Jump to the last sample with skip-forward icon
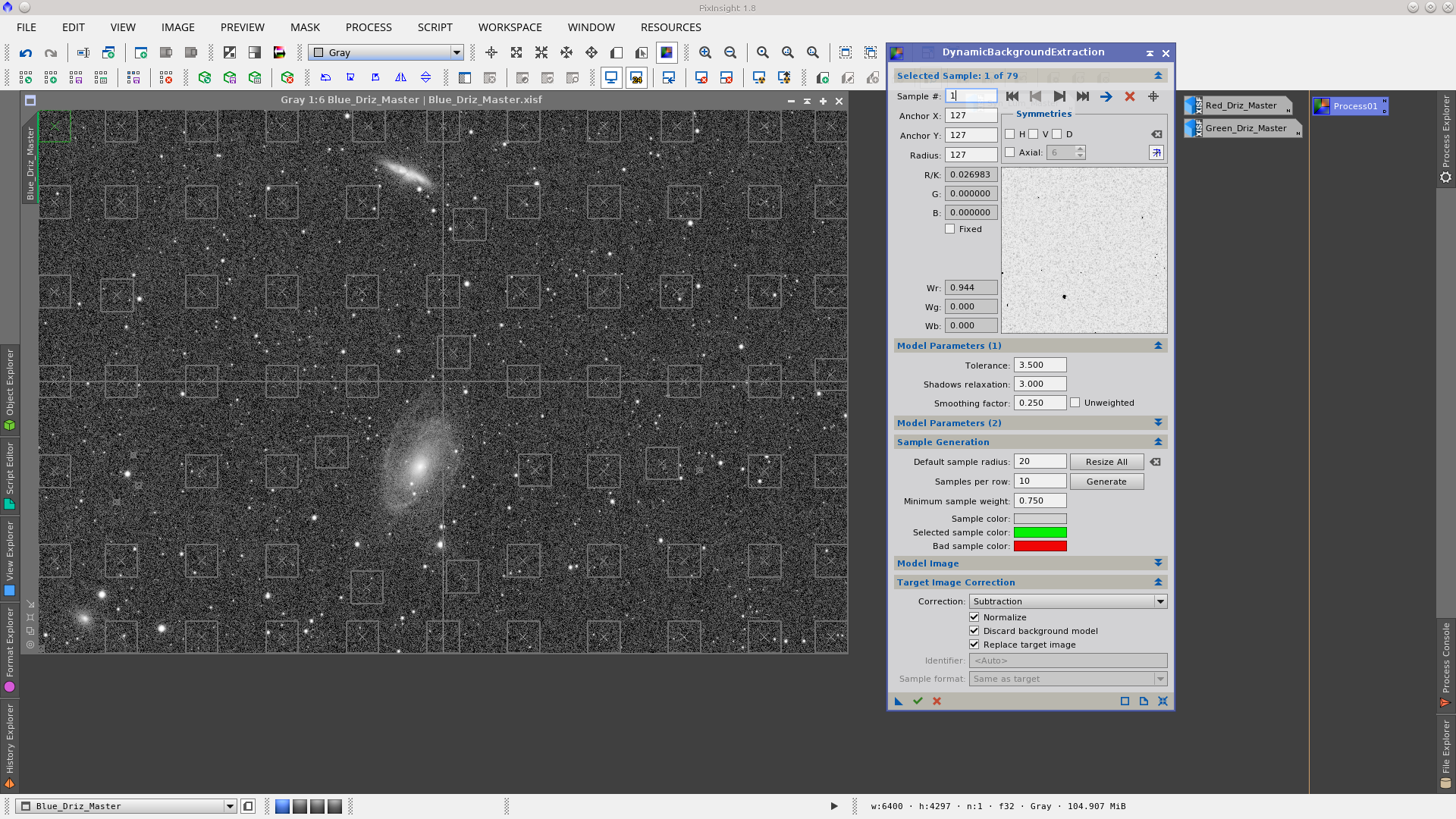The width and height of the screenshot is (1456, 819). [1083, 96]
